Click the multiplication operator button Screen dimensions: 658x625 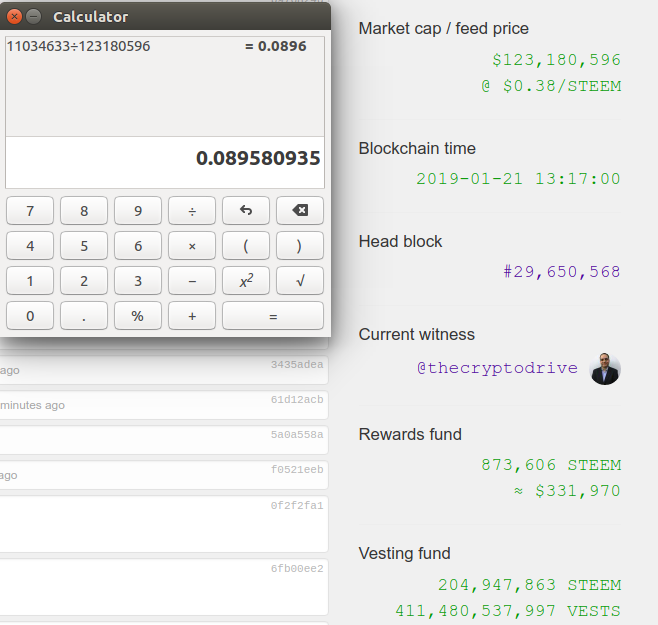tap(192, 246)
